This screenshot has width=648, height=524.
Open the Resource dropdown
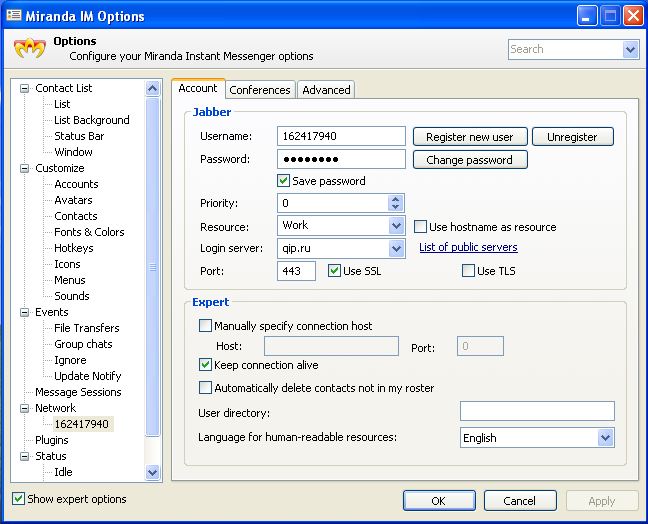click(396, 226)
